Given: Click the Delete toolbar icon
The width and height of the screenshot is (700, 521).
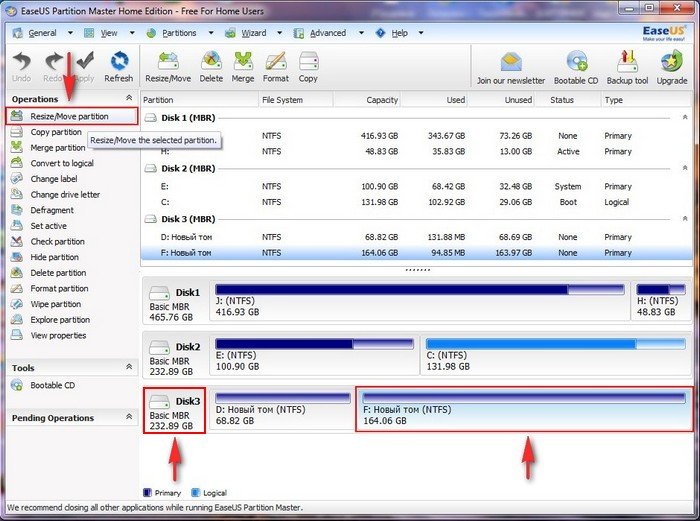Looking at the screenshot, I should 211,67.
